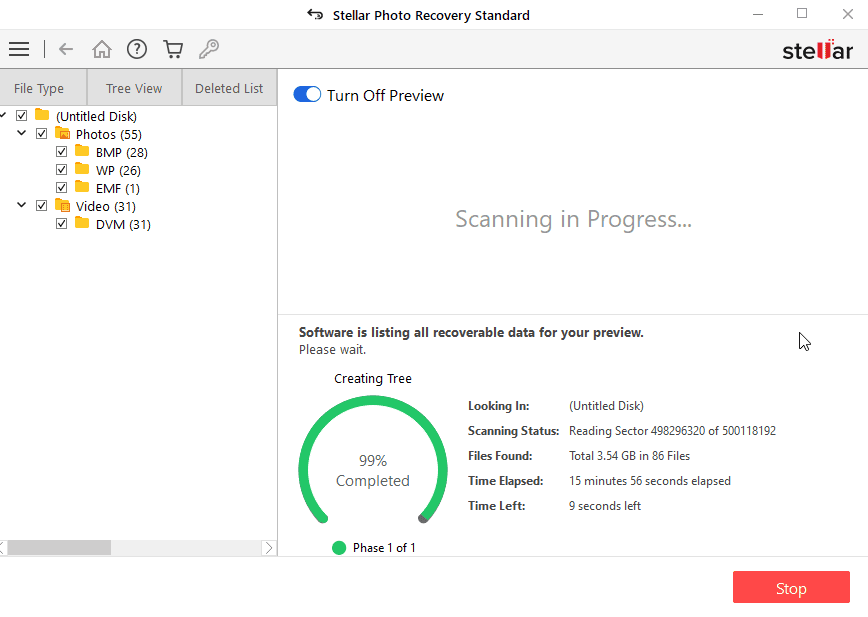Uncheck the DVM (31) checkbox
This screenshot has height=617, width=868.
[x=61, y=224]
